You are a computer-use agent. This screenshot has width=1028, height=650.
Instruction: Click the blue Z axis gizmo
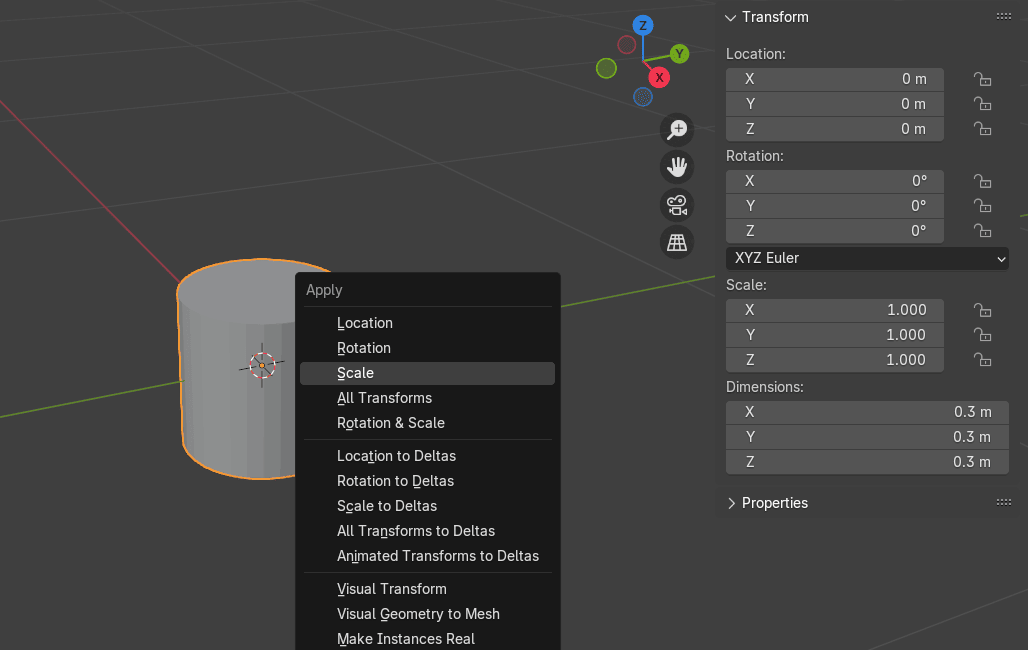pyautogui.click(x=643, y=26)
